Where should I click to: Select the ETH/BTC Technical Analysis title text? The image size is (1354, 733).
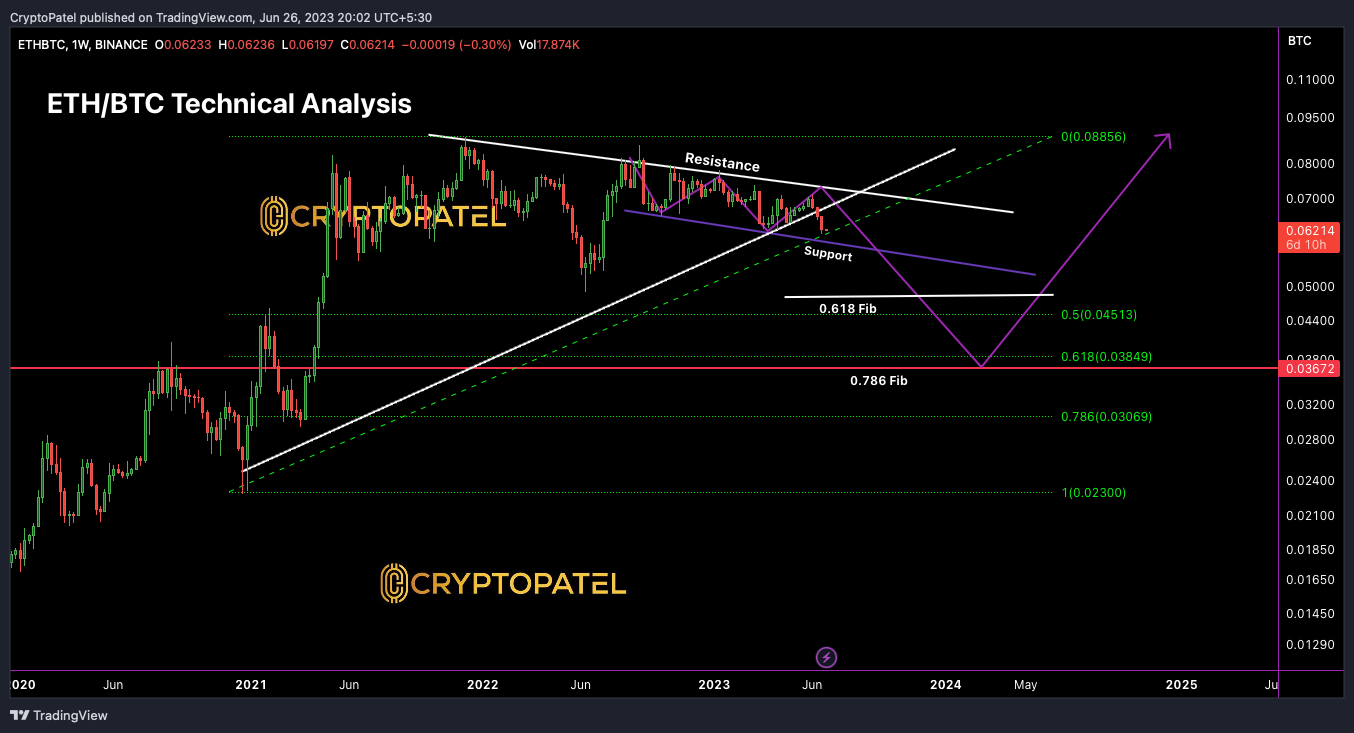[229, 104]
